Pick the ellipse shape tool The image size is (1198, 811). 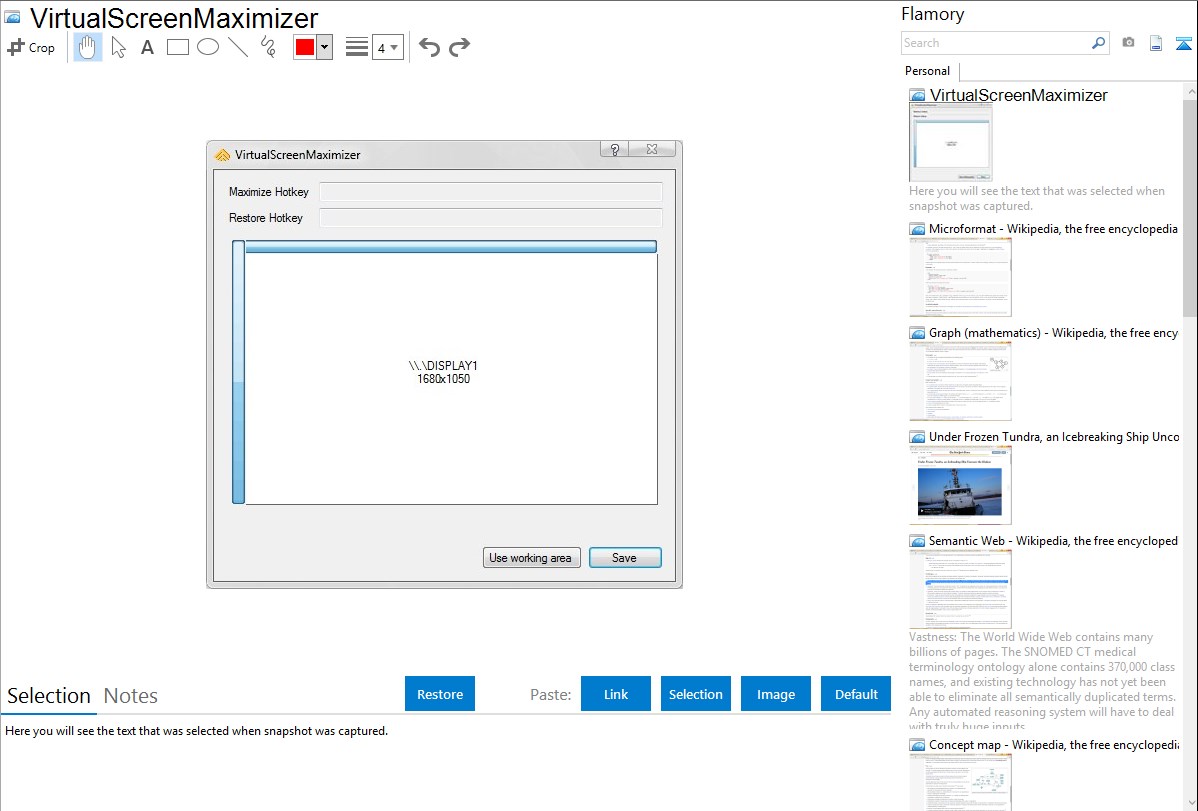[208, 47]
